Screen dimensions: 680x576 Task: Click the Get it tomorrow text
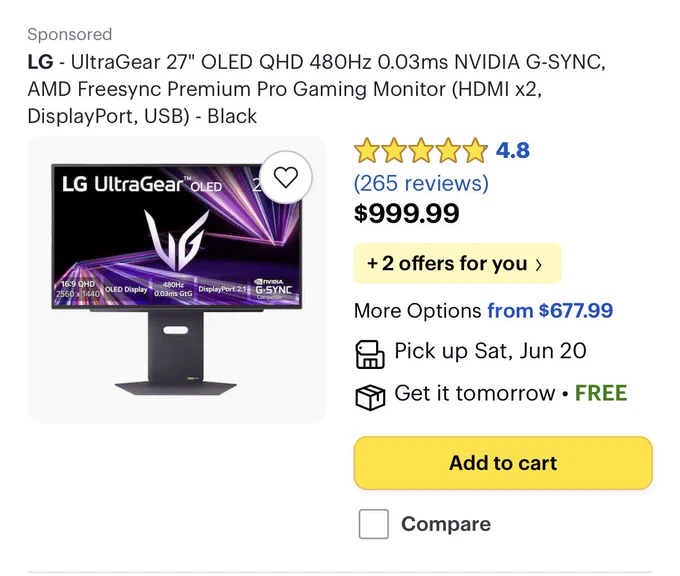pyautogui.click(x=475, y=393)
